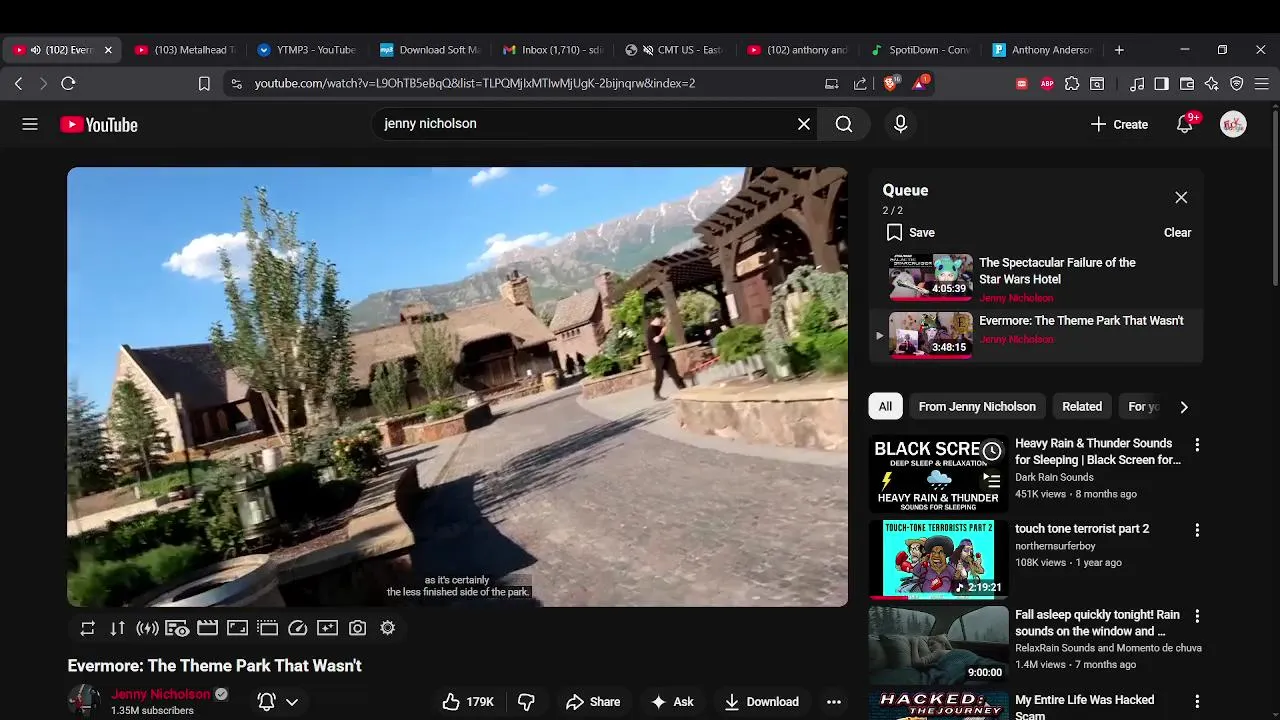The image size is (1280, 720).
Task: Toggle browser sidebar panel icon
Action: 1161,84
